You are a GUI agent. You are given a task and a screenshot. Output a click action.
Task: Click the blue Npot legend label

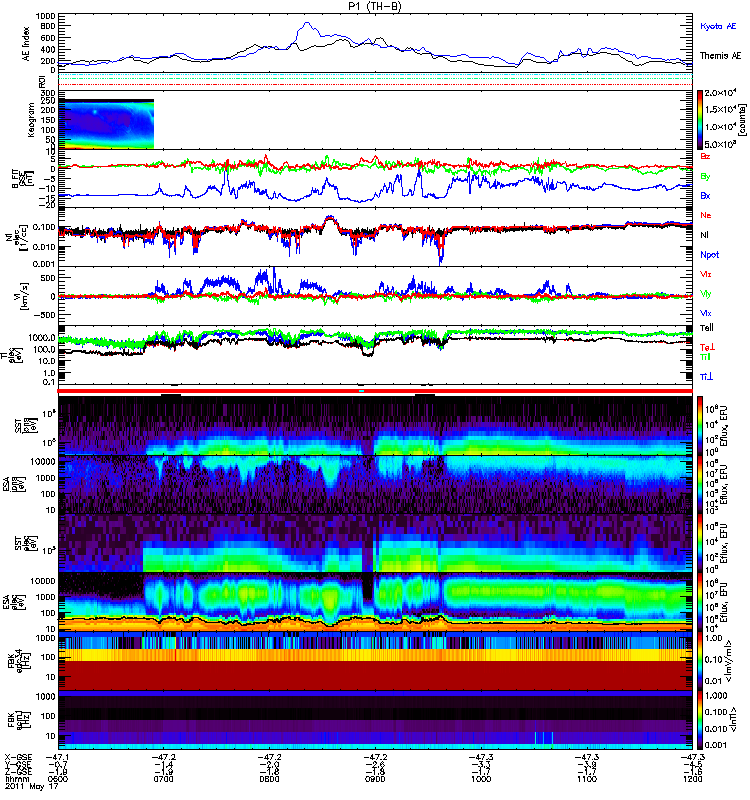tap(710, 255)
